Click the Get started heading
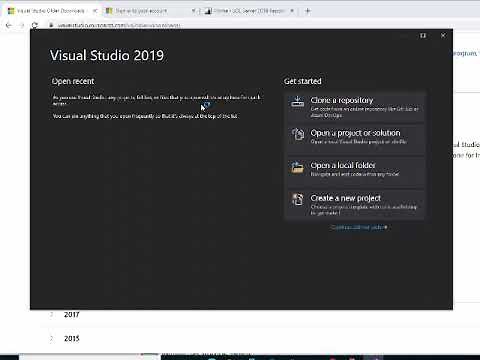 [303, 81]
